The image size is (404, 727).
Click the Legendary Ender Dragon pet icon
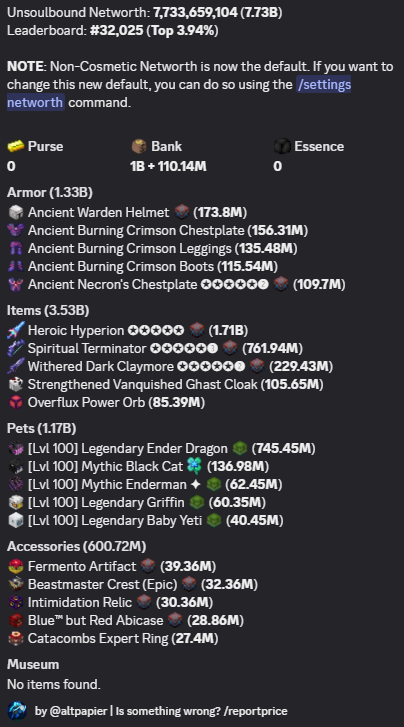(16, 448)
